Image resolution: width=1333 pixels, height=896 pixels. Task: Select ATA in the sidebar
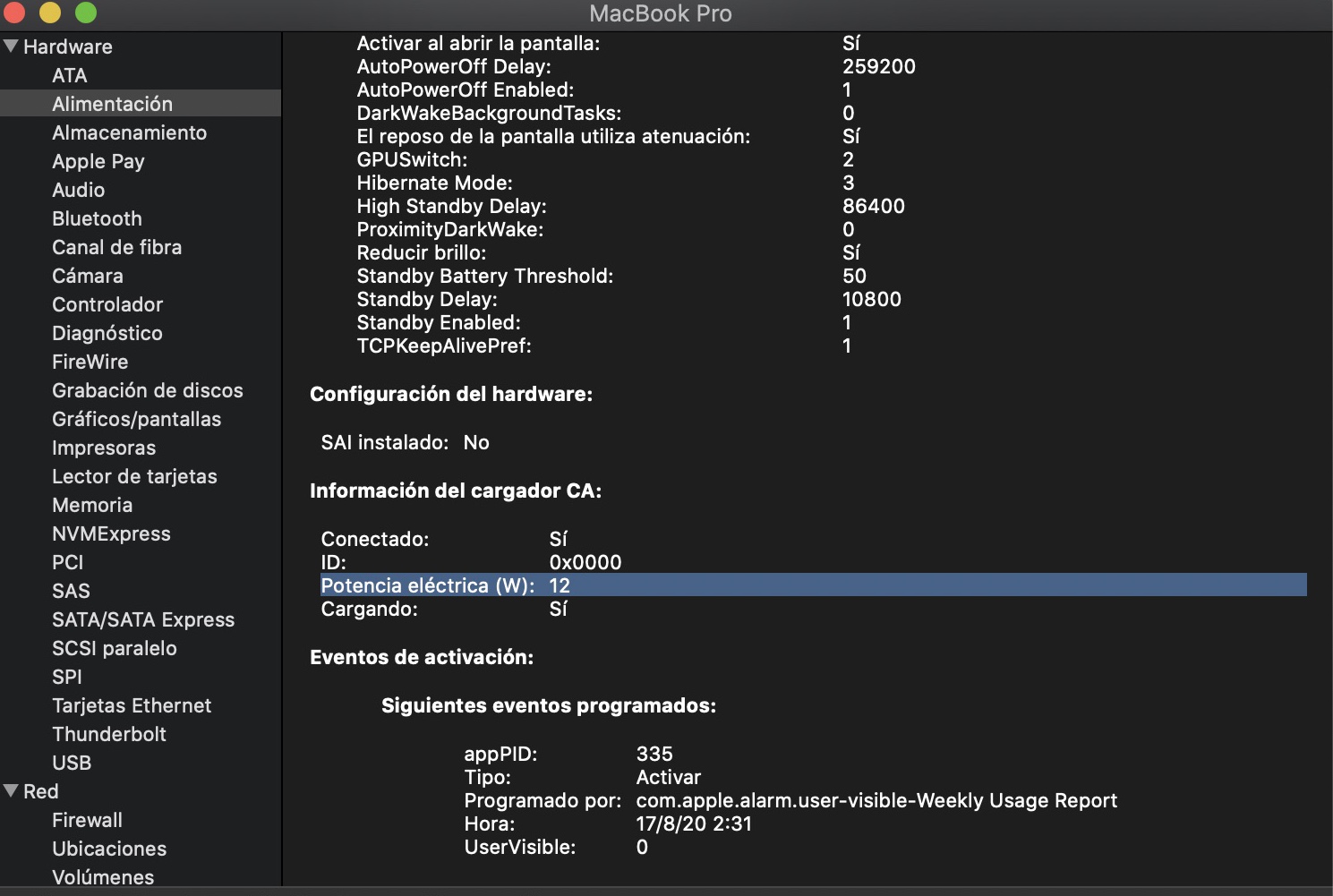coord(70,75)
